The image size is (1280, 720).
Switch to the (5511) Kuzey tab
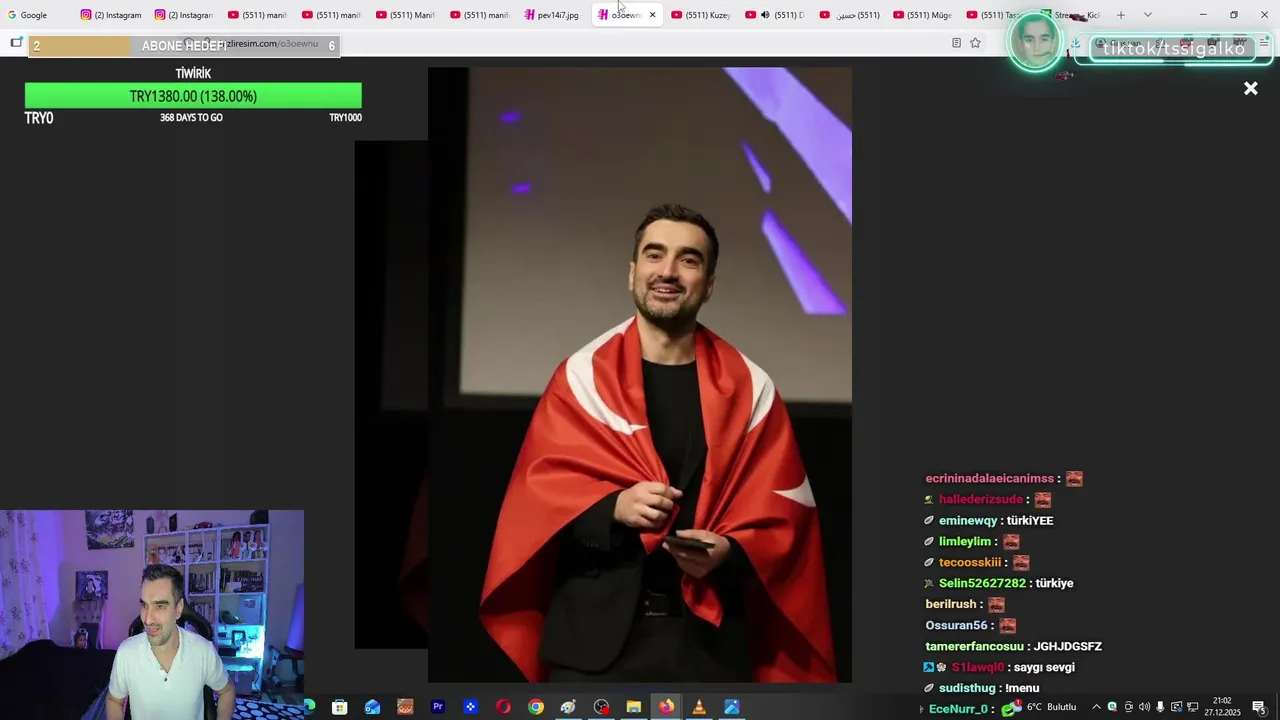(700, 15)
